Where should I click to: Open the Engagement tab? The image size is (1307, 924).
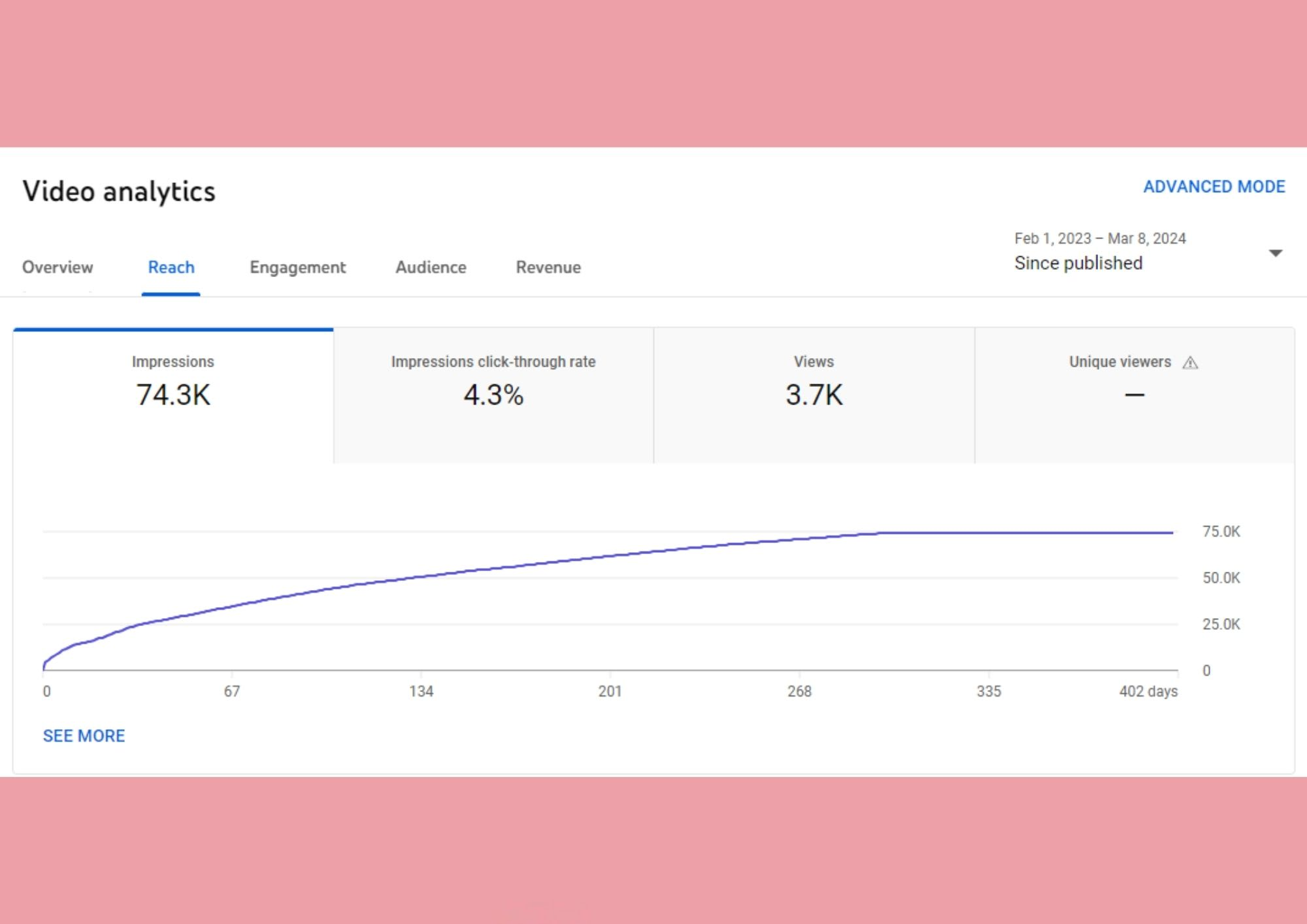[297, 267]
